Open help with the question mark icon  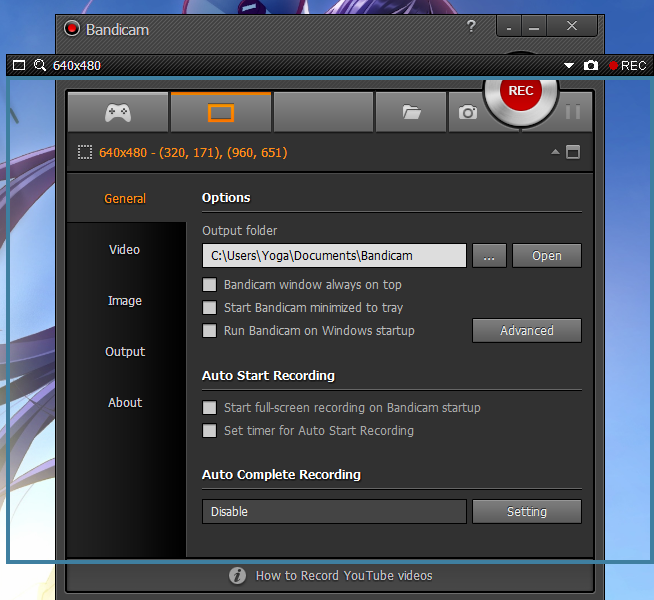pos(471,26)
